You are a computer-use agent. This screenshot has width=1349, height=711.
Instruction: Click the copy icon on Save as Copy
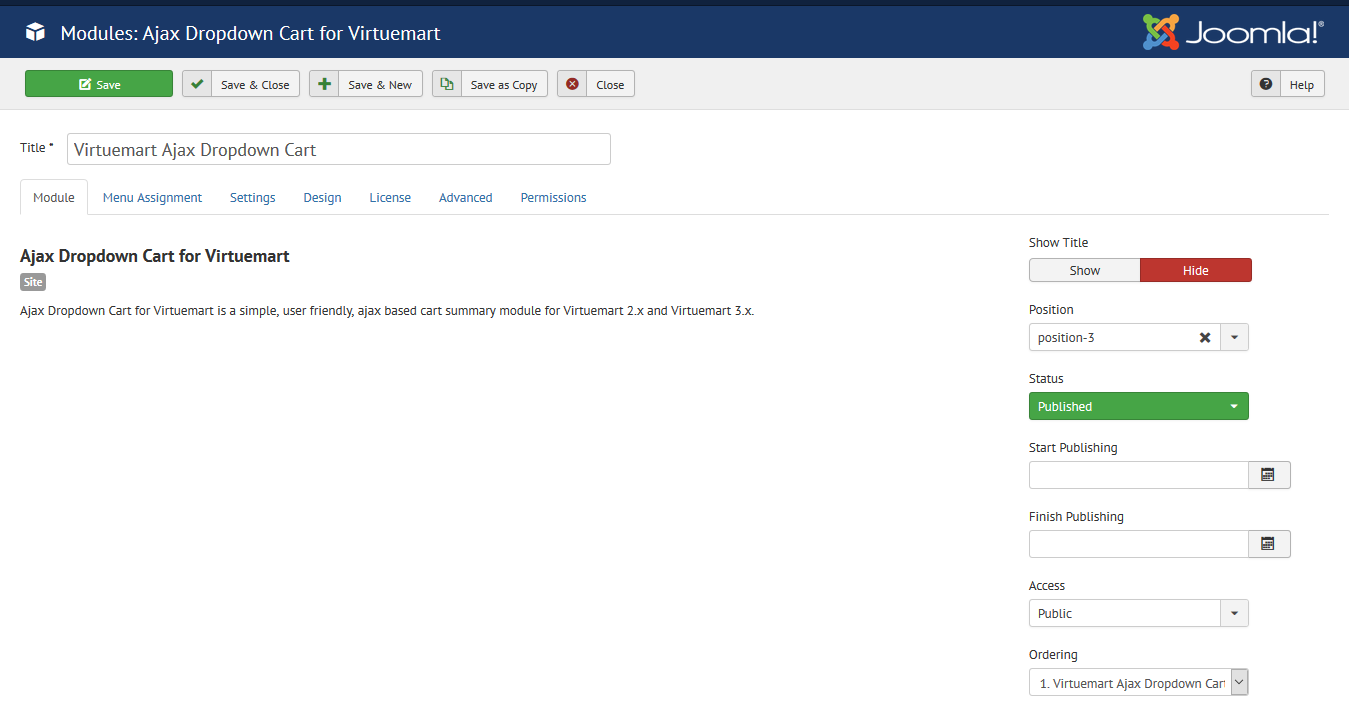tap(447, 84)
